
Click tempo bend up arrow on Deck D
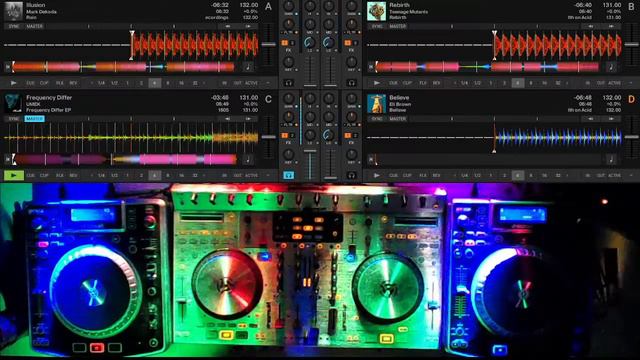[x=611, y=119]
